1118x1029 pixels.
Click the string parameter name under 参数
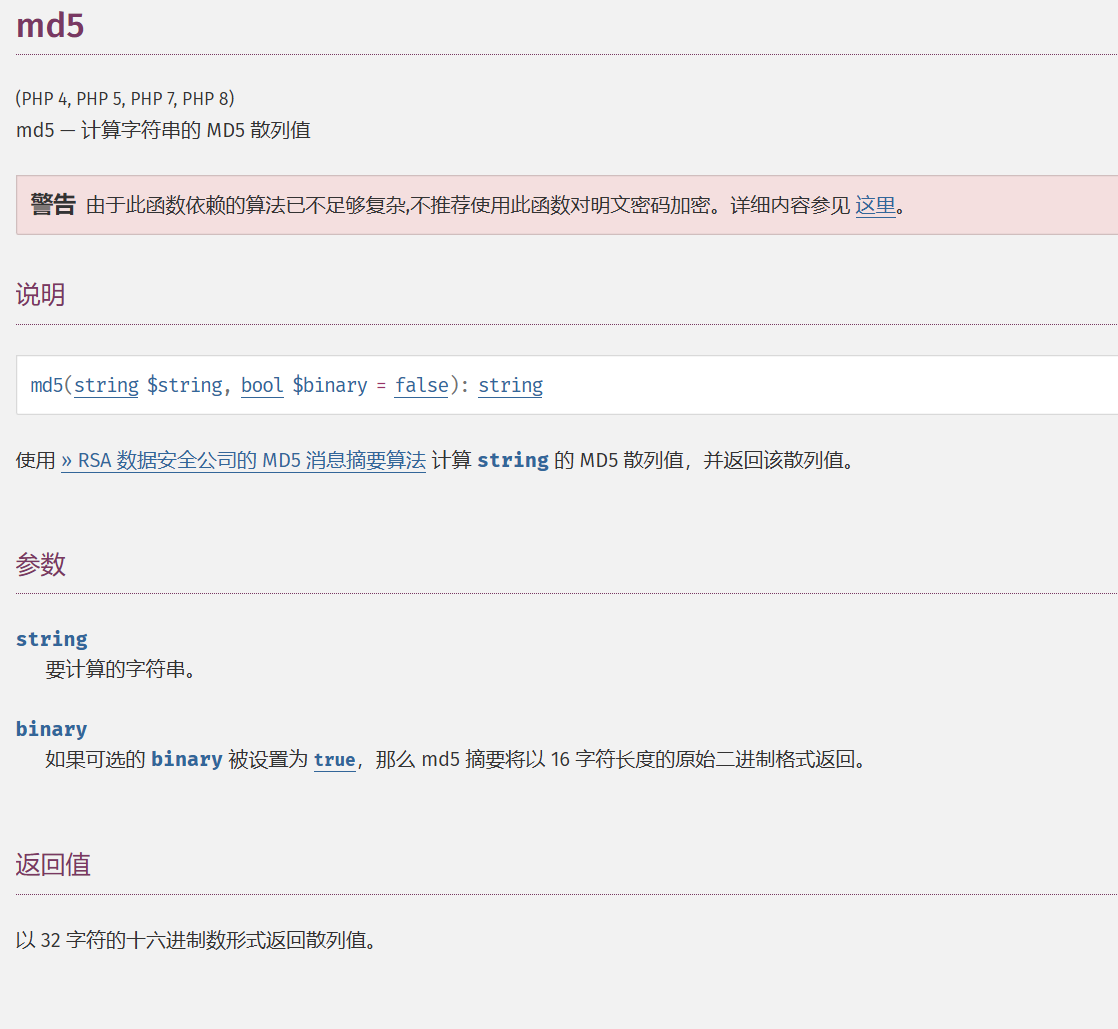pyautogui.click(x=51, y=639)
